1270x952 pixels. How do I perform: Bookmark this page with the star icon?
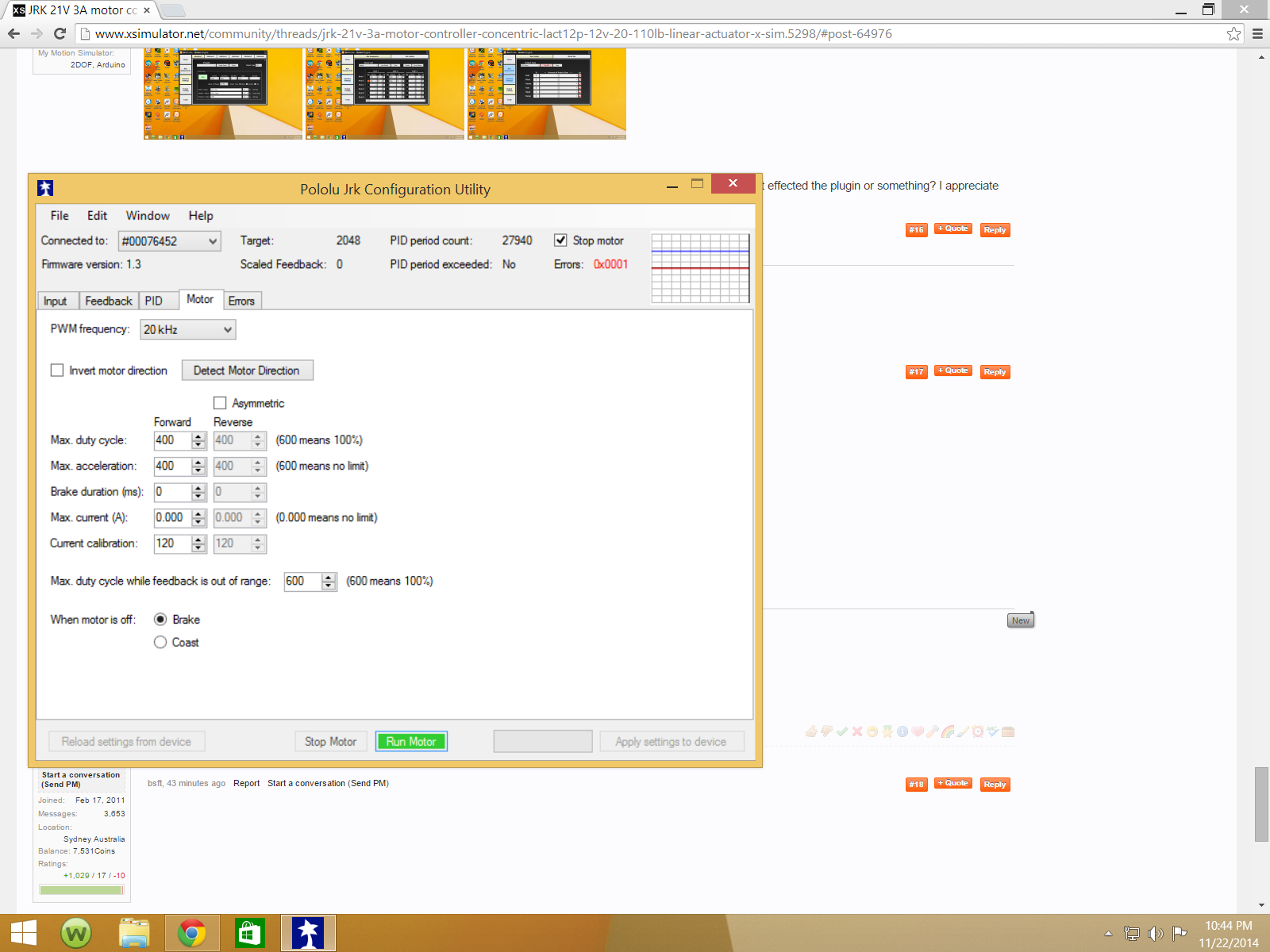click(1233, 33)
